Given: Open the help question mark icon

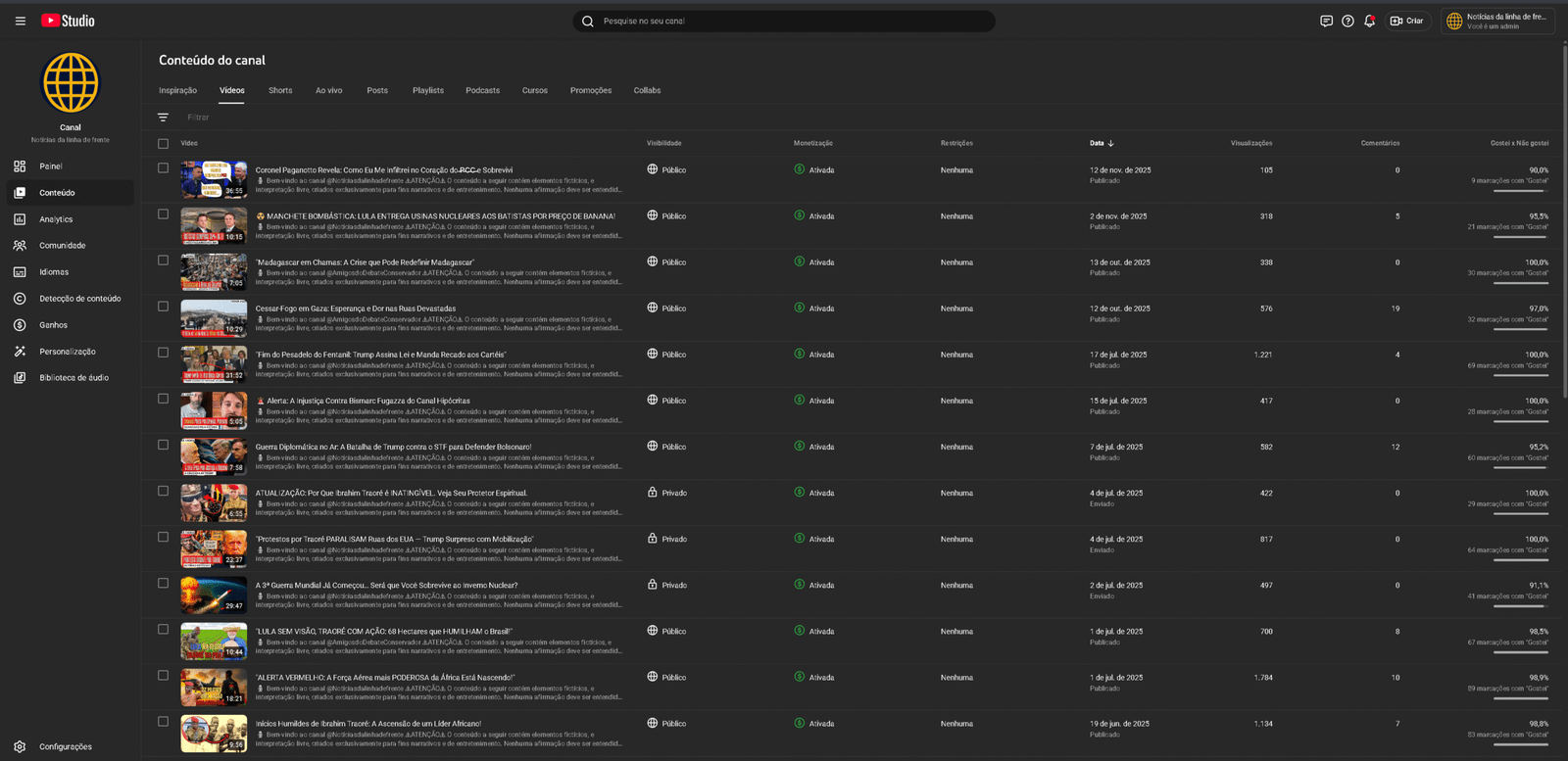Looking at the screenshot, I should (1347, 21).
